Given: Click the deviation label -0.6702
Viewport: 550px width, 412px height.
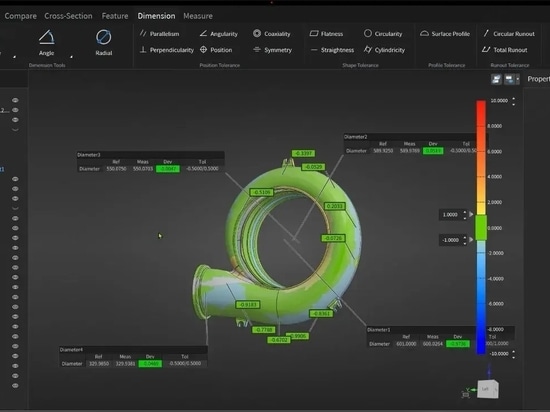Looking at the screenshot, I should pyautogui.click(x=279, y=340).
